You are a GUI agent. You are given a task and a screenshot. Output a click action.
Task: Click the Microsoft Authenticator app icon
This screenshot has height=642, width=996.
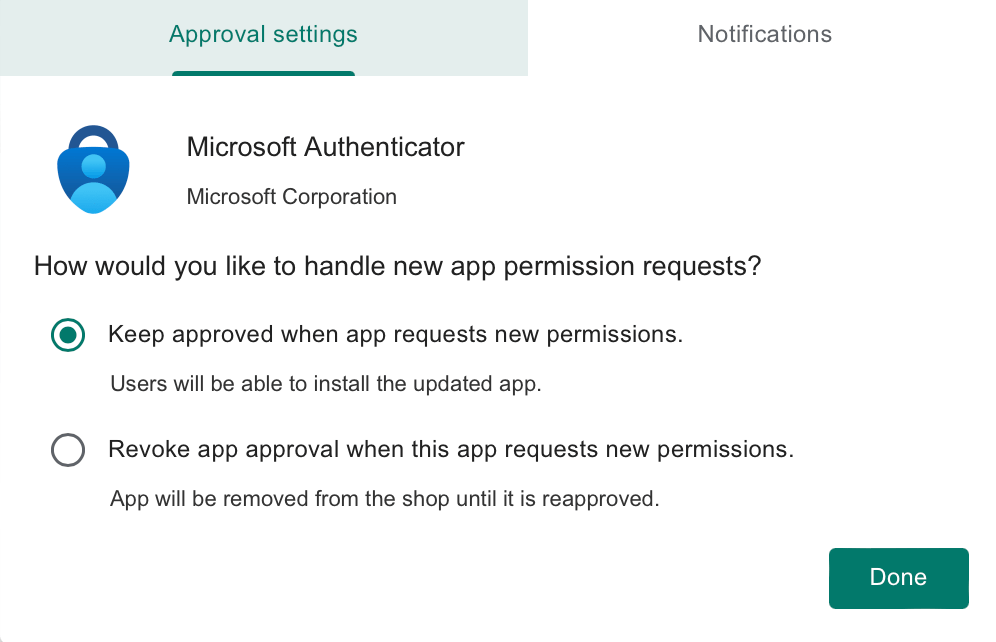[x=93, y=170]
